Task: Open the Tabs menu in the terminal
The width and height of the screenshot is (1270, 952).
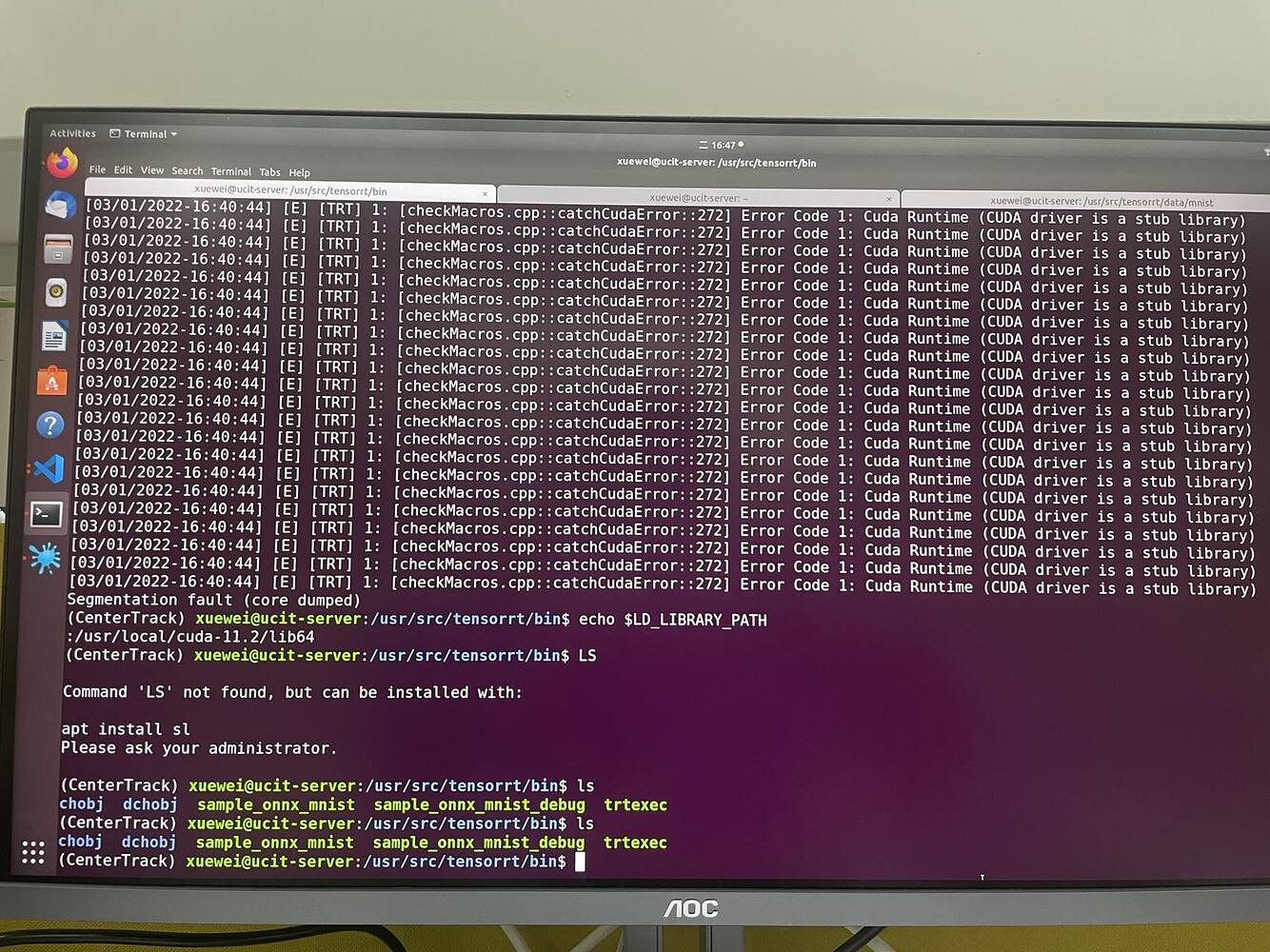Action: [x=270, y=172]
